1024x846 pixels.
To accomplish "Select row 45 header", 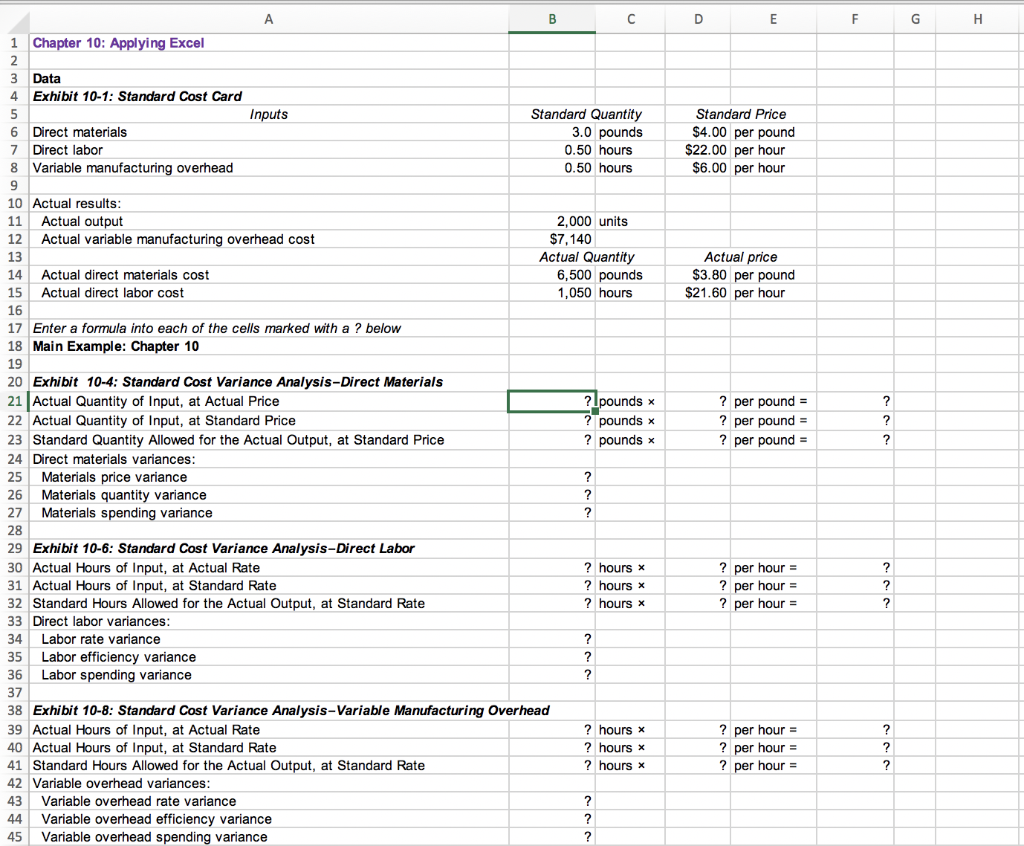I will 13,837.
